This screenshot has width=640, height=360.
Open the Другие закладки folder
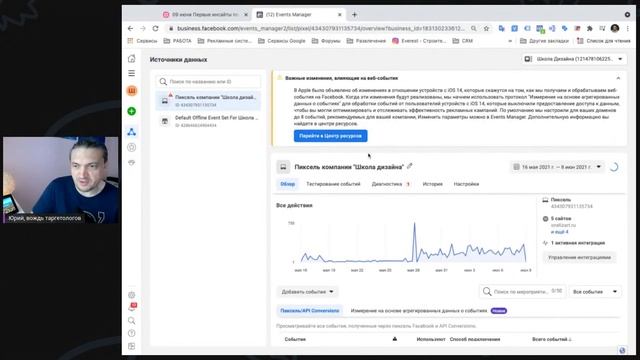click(544, 41)
